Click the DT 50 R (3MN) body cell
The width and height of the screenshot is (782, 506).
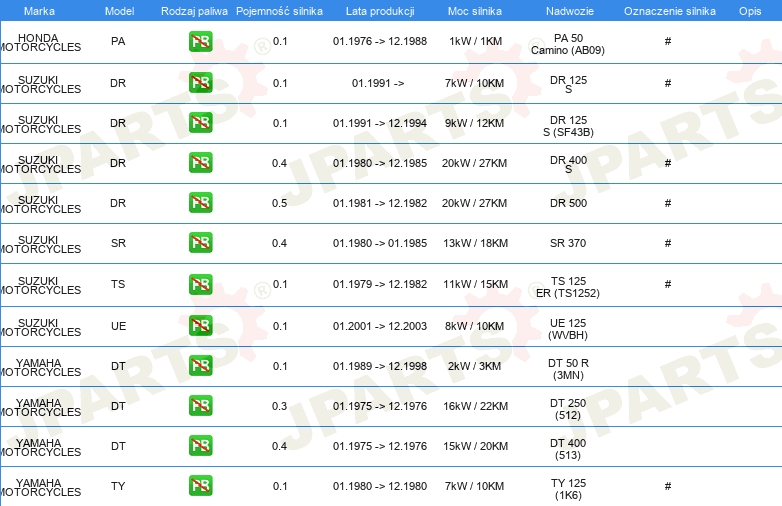(x=569, y=369)
